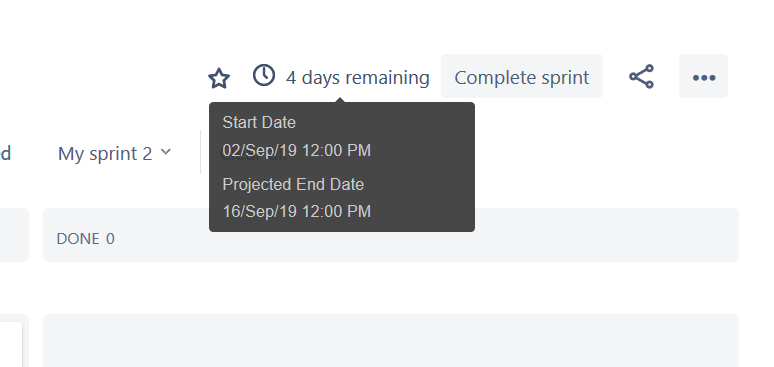Click the empty Done column area

[x=391, y=341]
